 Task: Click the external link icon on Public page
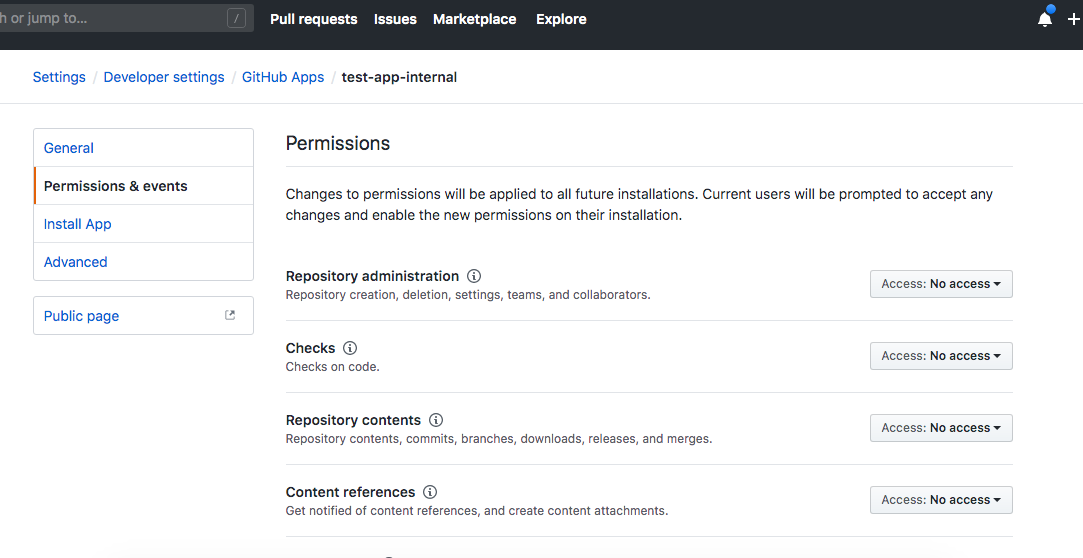[x=230, y=315]
